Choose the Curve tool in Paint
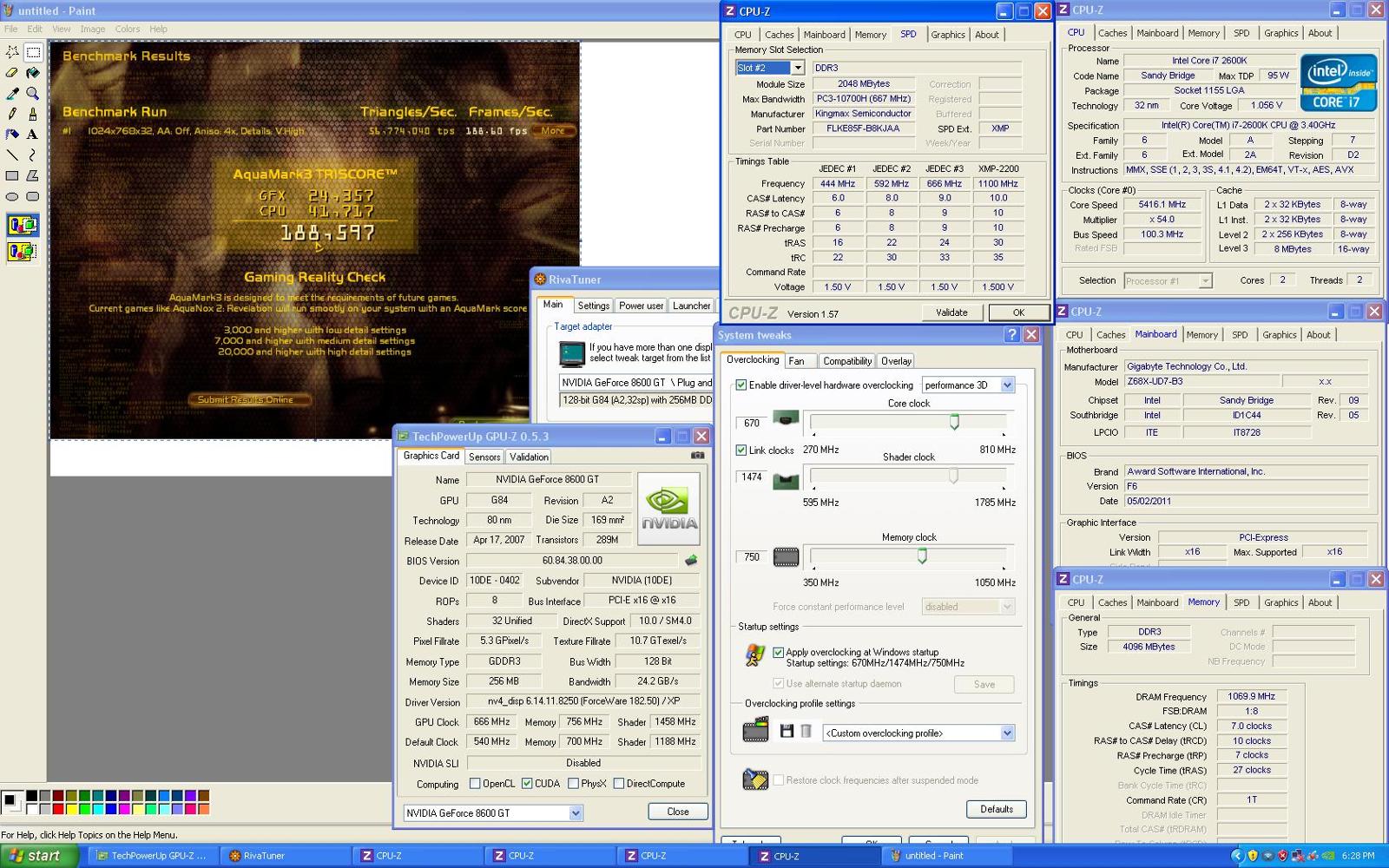The width and height of the screenshot is (1389, 868). pos(33,155)
